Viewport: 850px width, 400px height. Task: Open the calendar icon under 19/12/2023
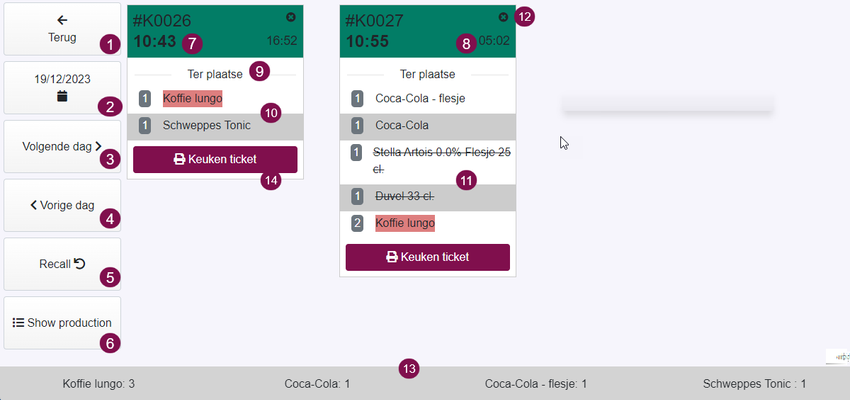pos(62,96)
